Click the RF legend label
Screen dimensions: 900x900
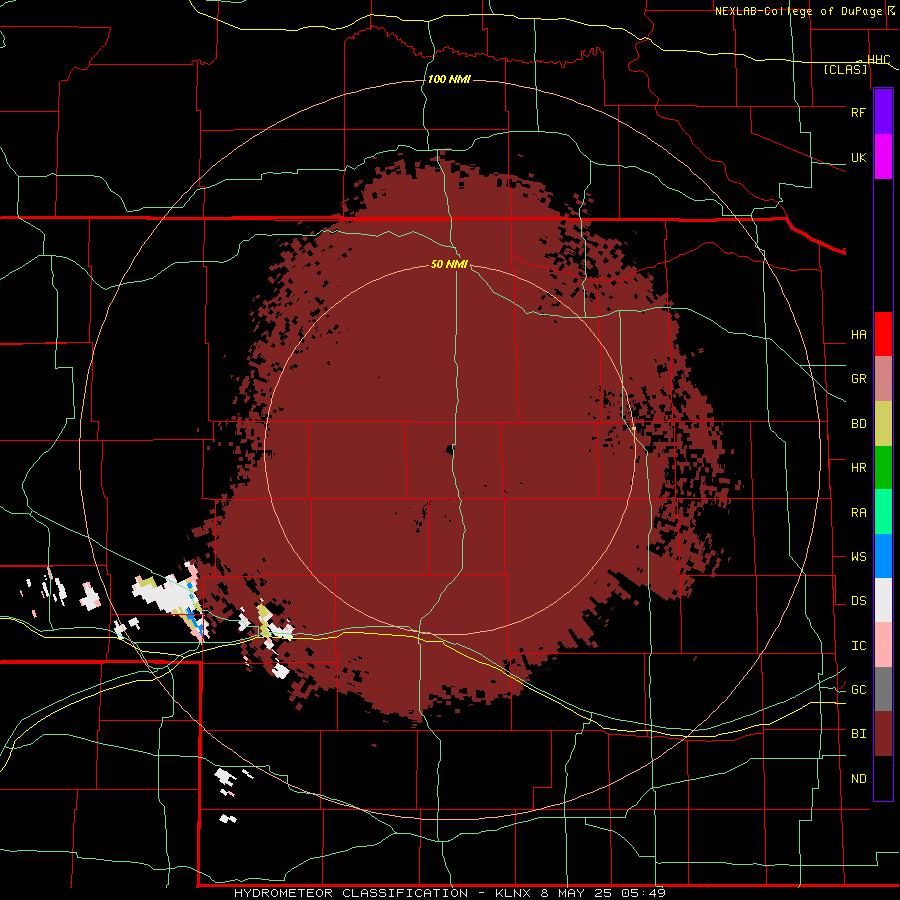pos(858,112)
